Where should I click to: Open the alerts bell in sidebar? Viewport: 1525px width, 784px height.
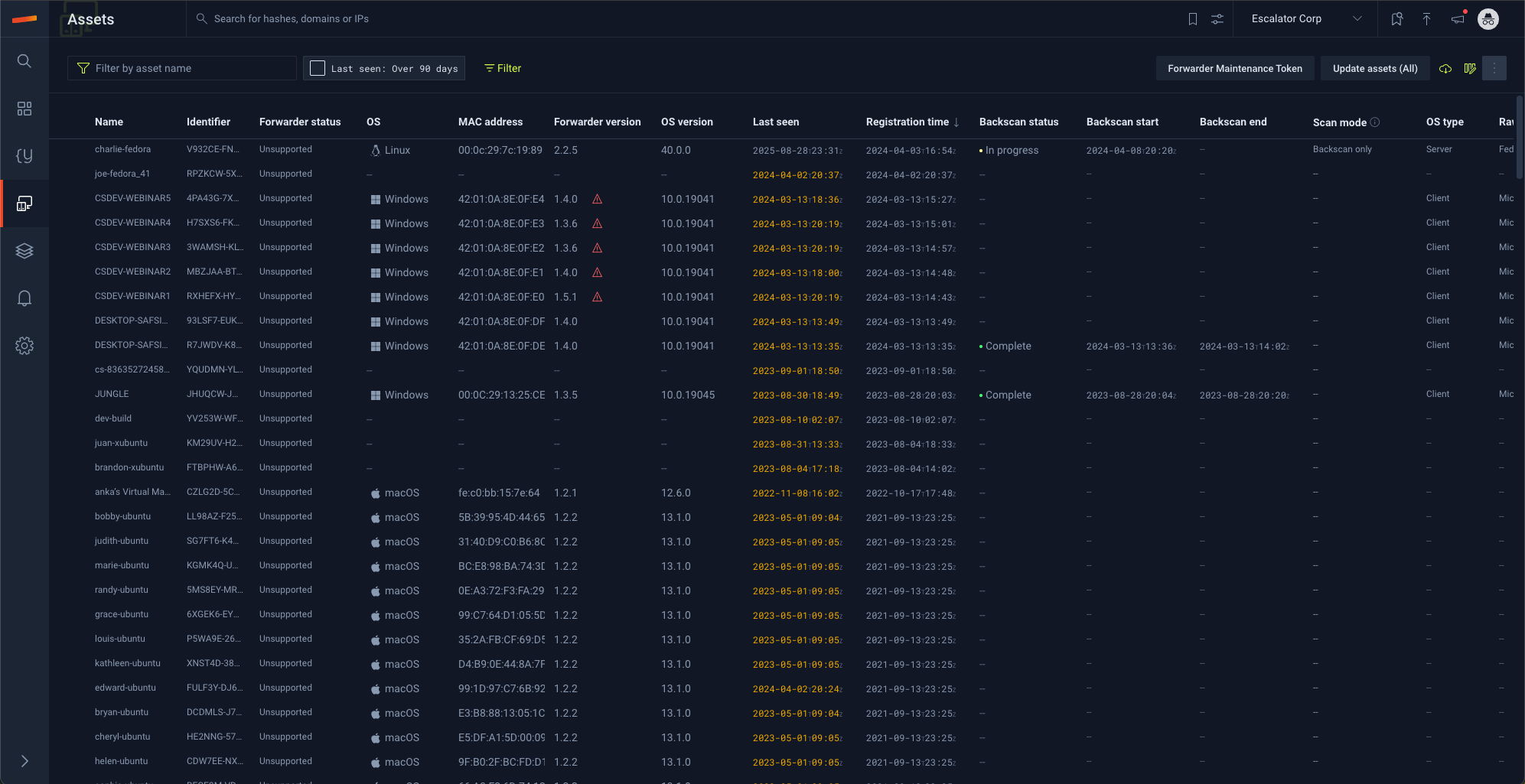pos(24,298)
